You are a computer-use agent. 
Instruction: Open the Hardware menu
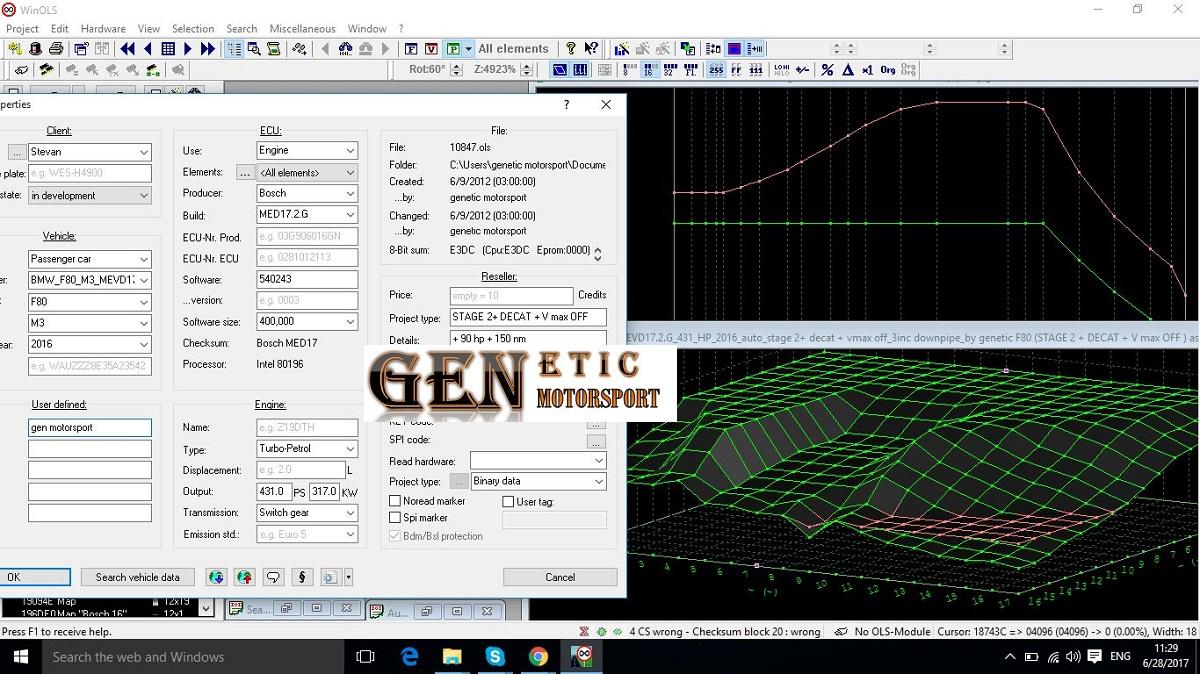tap(103, 29)
